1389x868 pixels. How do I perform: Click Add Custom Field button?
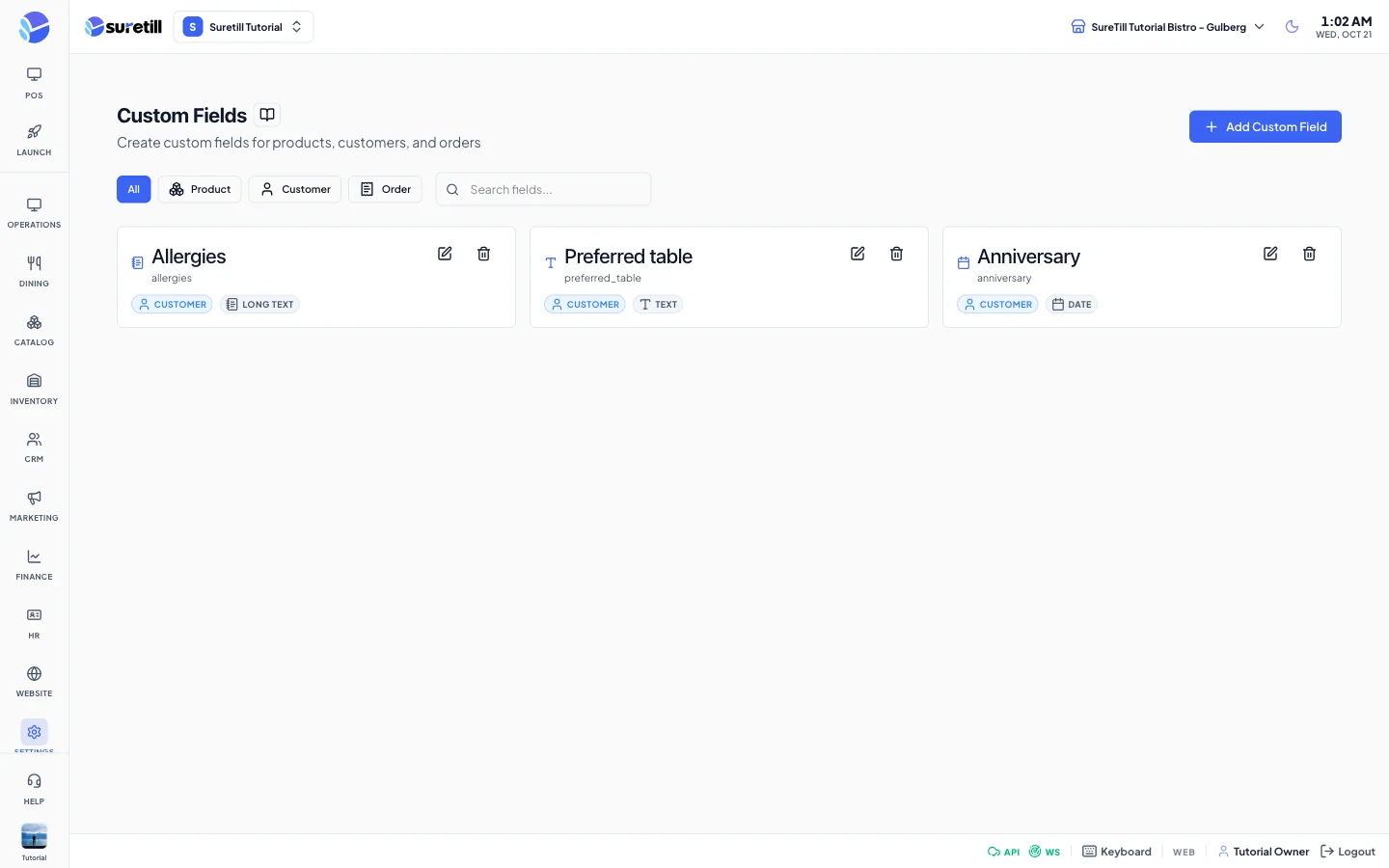(x=1265, y=126)
